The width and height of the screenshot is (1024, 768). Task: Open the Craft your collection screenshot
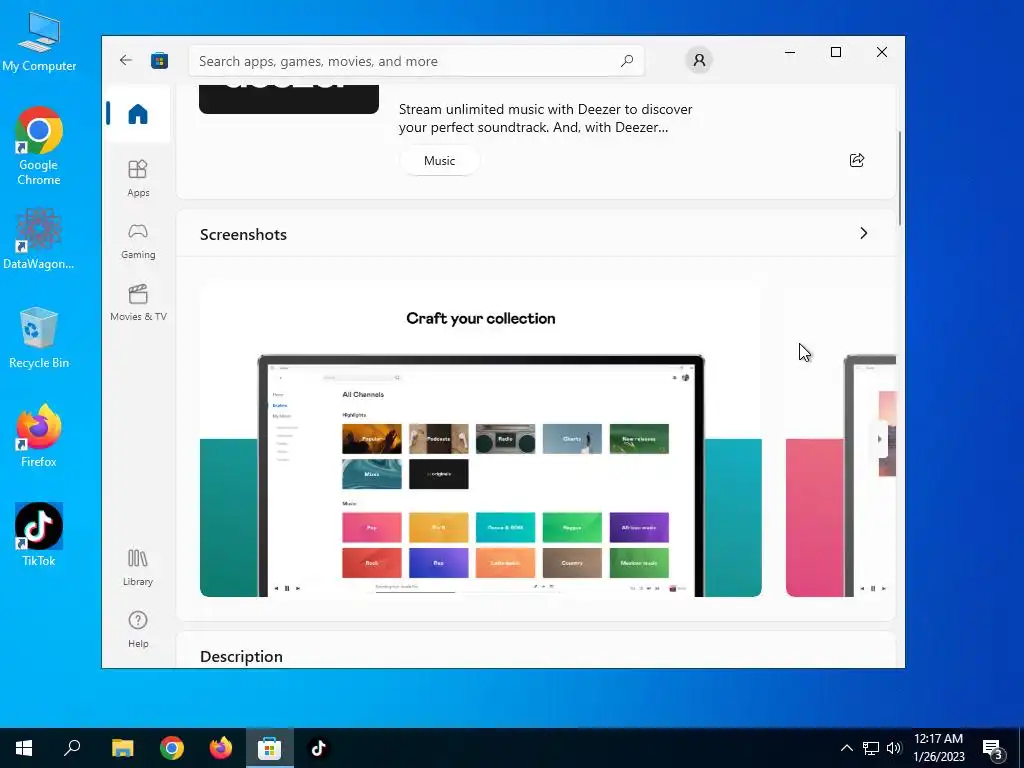481,439
